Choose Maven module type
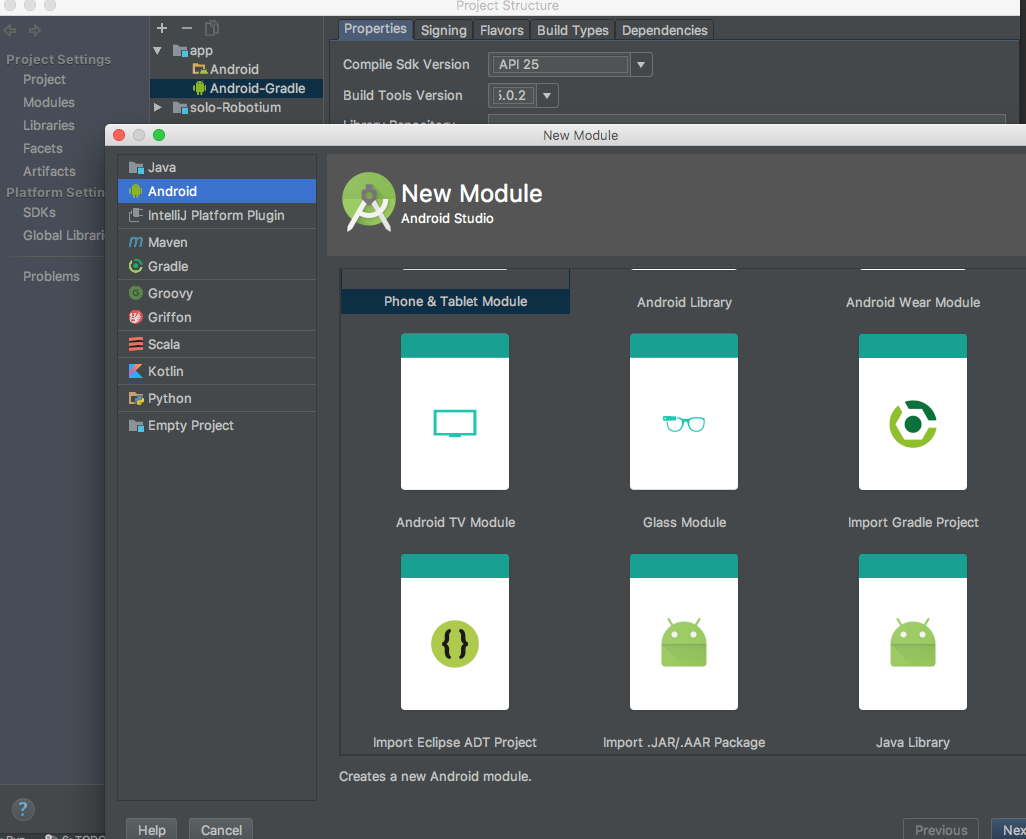 tap(217, 242)
